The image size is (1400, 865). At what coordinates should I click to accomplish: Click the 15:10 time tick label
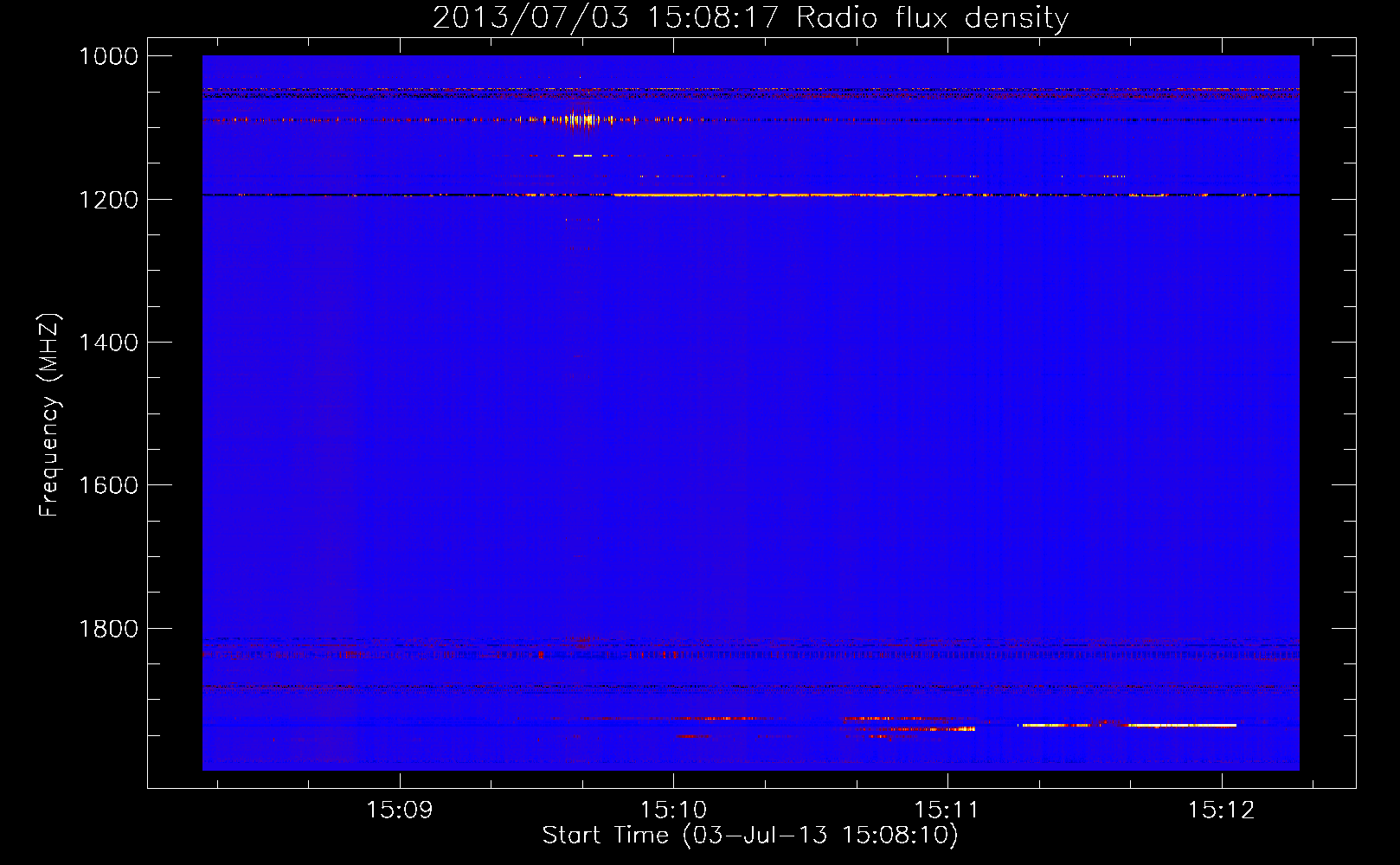click(x=673, y=811)
